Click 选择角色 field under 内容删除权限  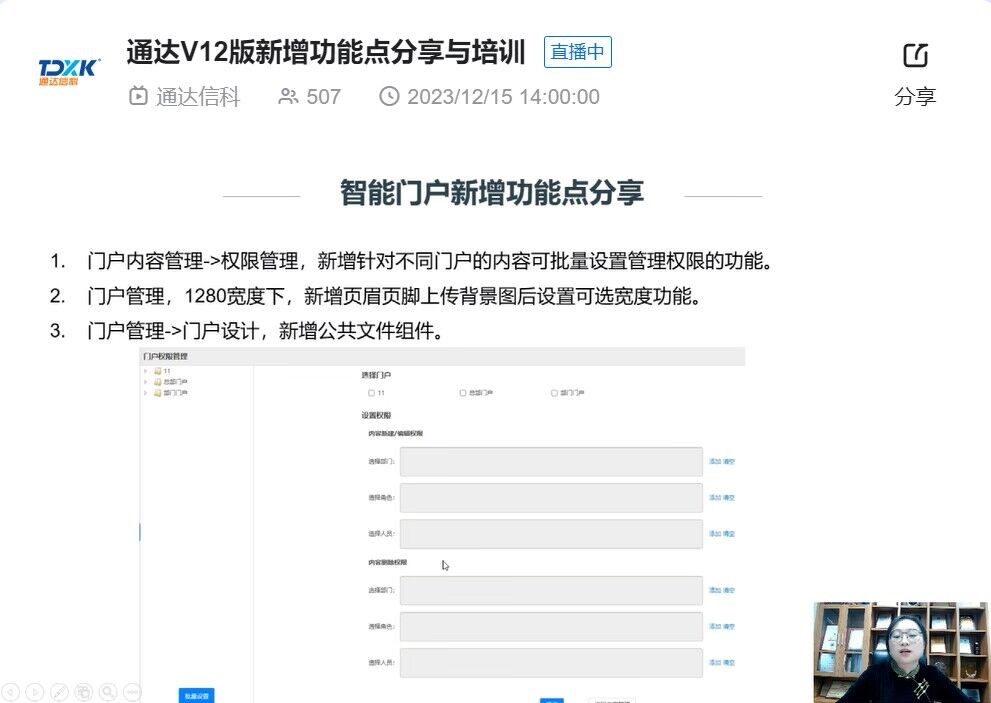(551, 626)
